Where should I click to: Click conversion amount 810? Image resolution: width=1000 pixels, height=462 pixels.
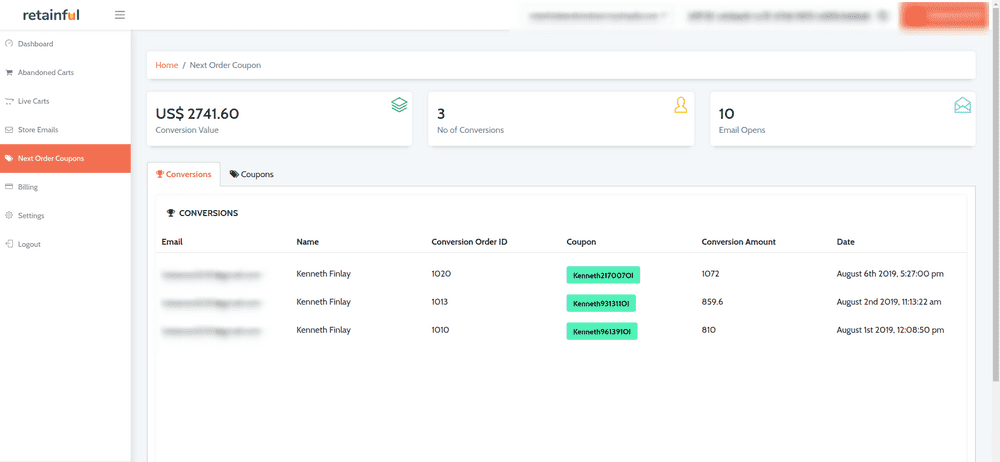[x=709, y=330]
